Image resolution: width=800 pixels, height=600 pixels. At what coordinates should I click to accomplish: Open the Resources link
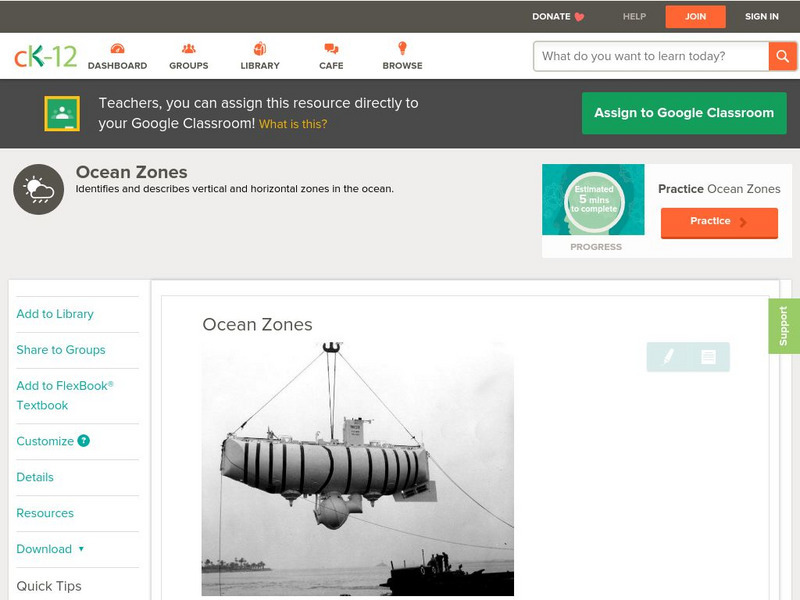point(45,513)
